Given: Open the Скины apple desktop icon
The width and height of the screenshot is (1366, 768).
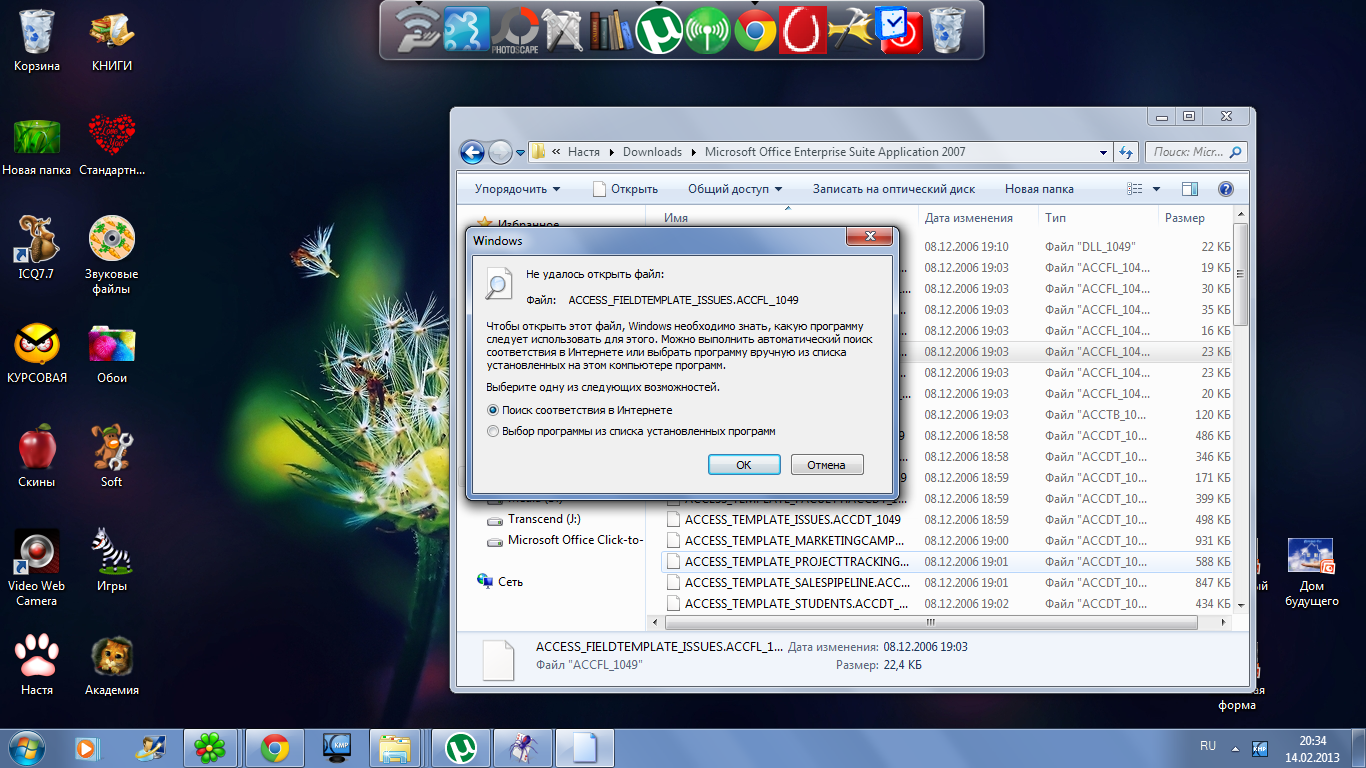Looking at the screenshot, I should 37,457.
